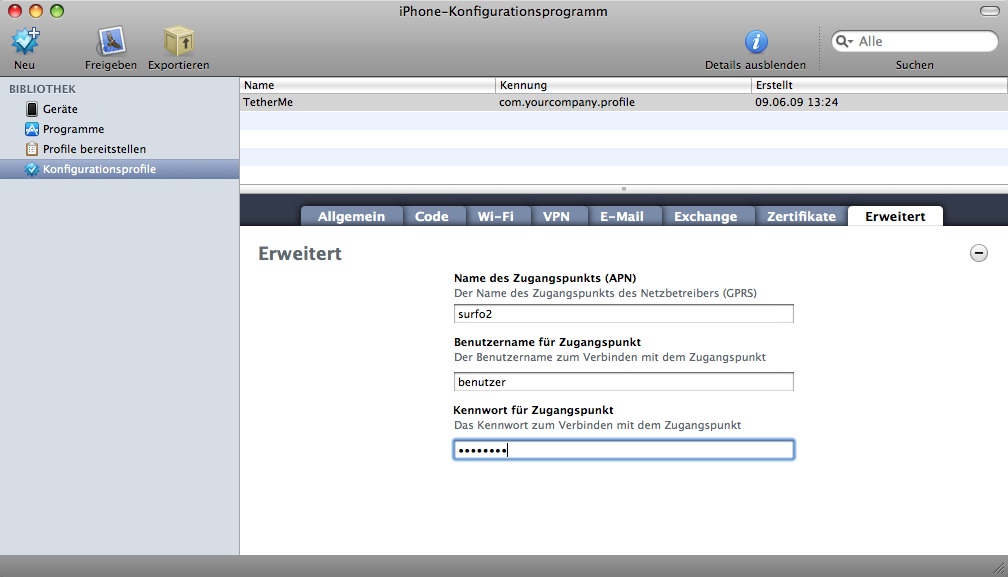The width and height of the screenshot is (1008, 577).
Task: Open the search magnifier scope menu
Action: pyautogui.click(x=845, y=42)
